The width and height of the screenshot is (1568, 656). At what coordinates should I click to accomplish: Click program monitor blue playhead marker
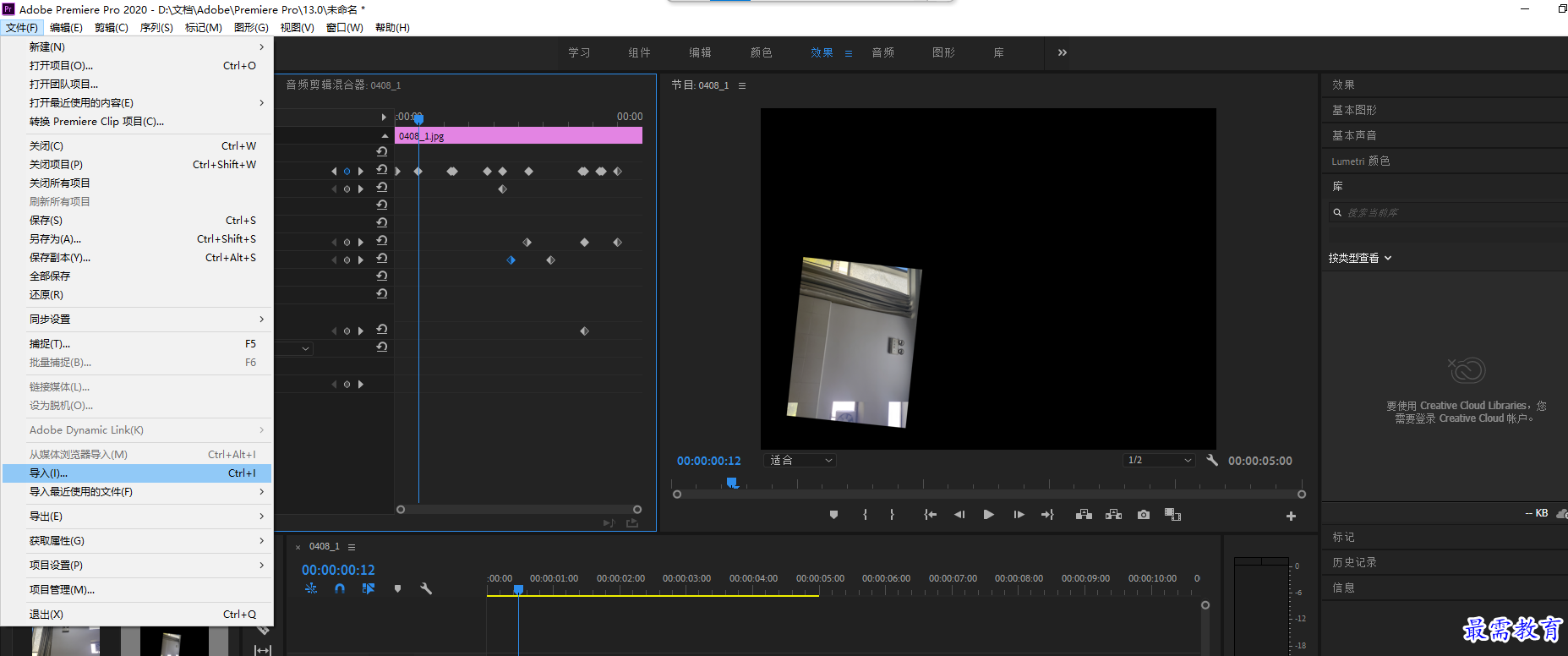(732, 483)
